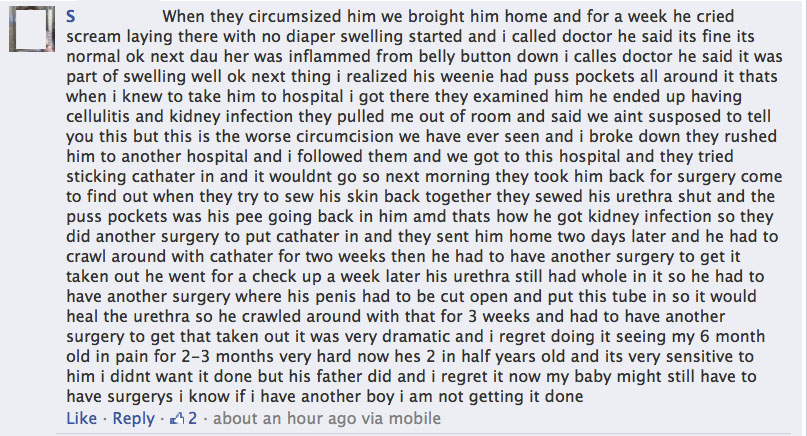This screenshot has width=807, height=436.
Task: Reply to this comment
Action: (133, 418)
